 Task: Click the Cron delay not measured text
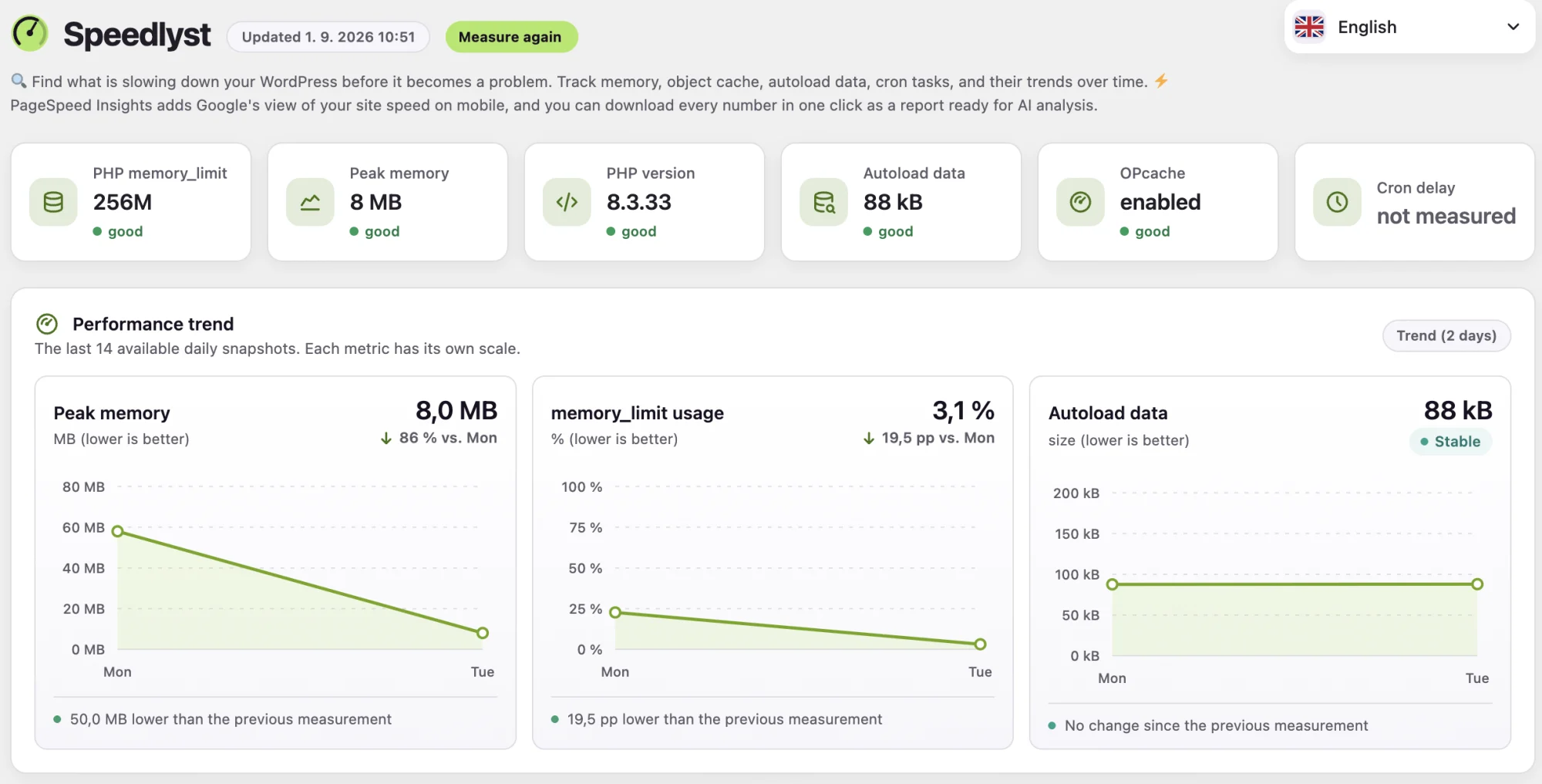1446,216
